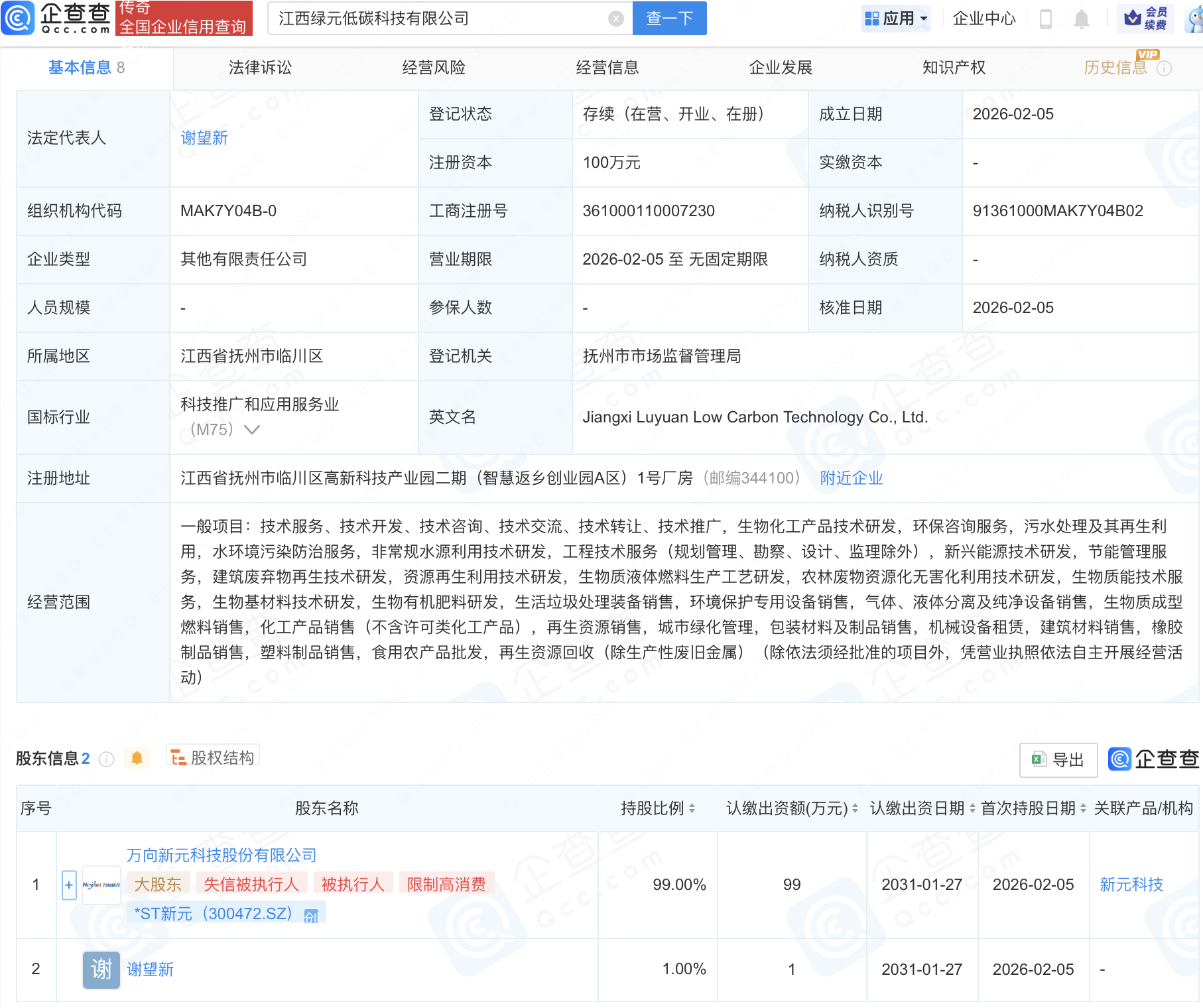This screenshot has width=1203, height=1008.
Task: Switch to the 知识产权 tab
Action: [x=954, y=68]
